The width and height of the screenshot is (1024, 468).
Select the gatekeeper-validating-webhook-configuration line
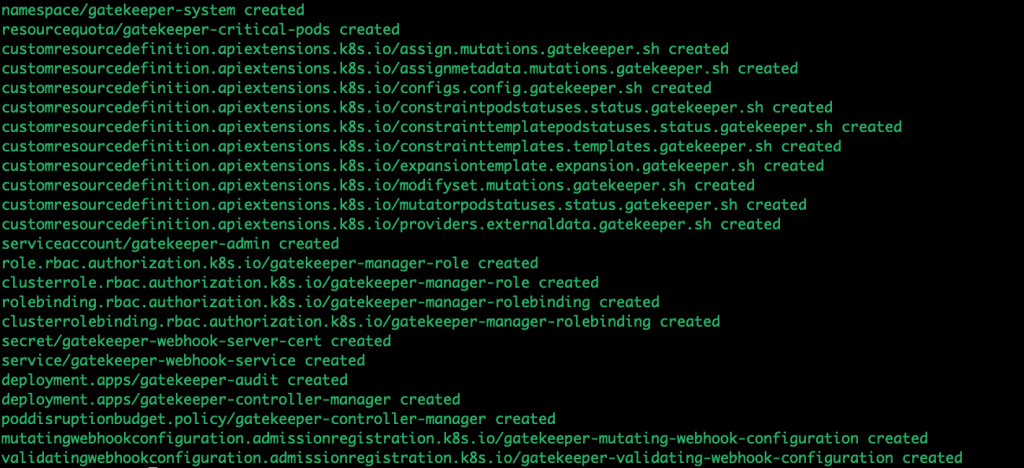tap(482, 458)
